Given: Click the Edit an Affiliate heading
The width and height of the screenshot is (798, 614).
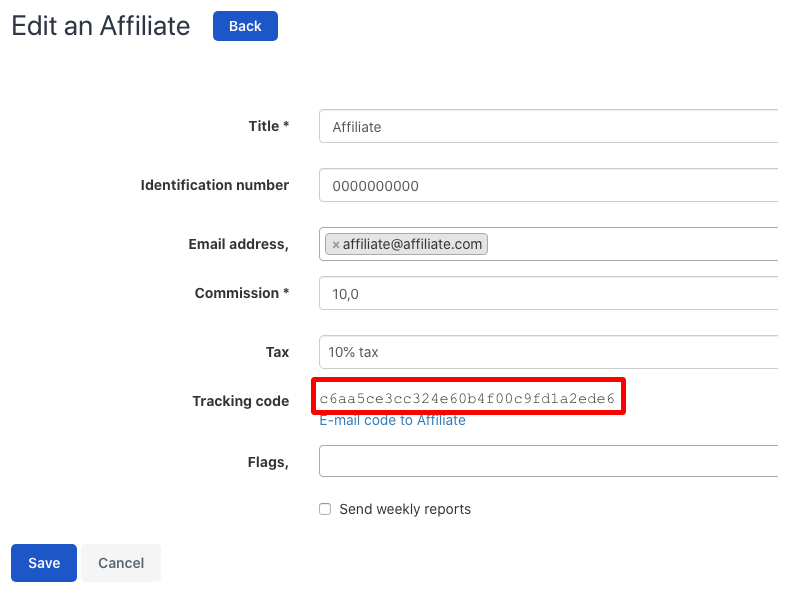Looking at the screenshot, I should click(x=101, y=26).
